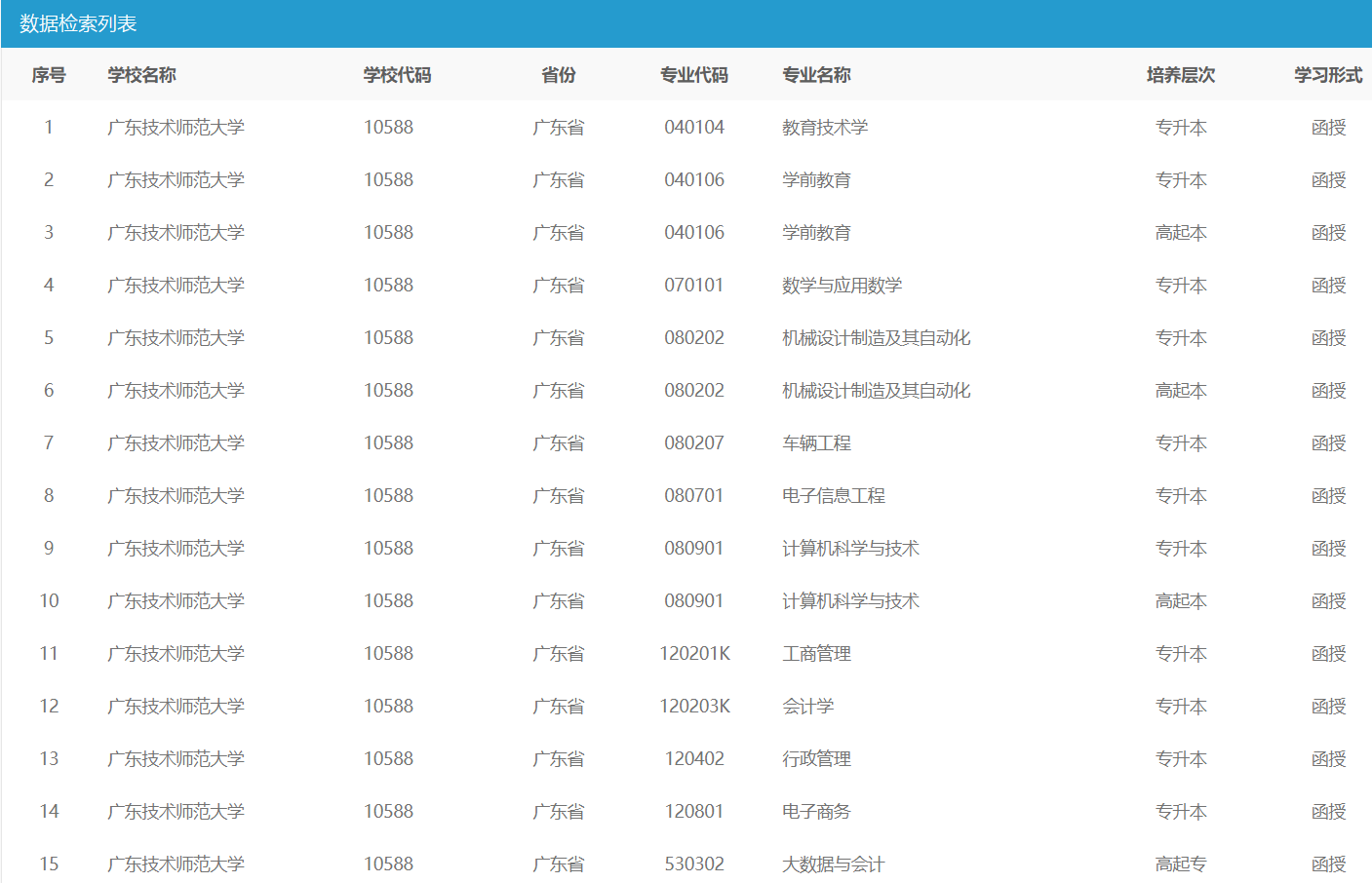Click 高起本 in the row 3
This screenshot has height=883, width=1372.
click(x=1181, y=233)
